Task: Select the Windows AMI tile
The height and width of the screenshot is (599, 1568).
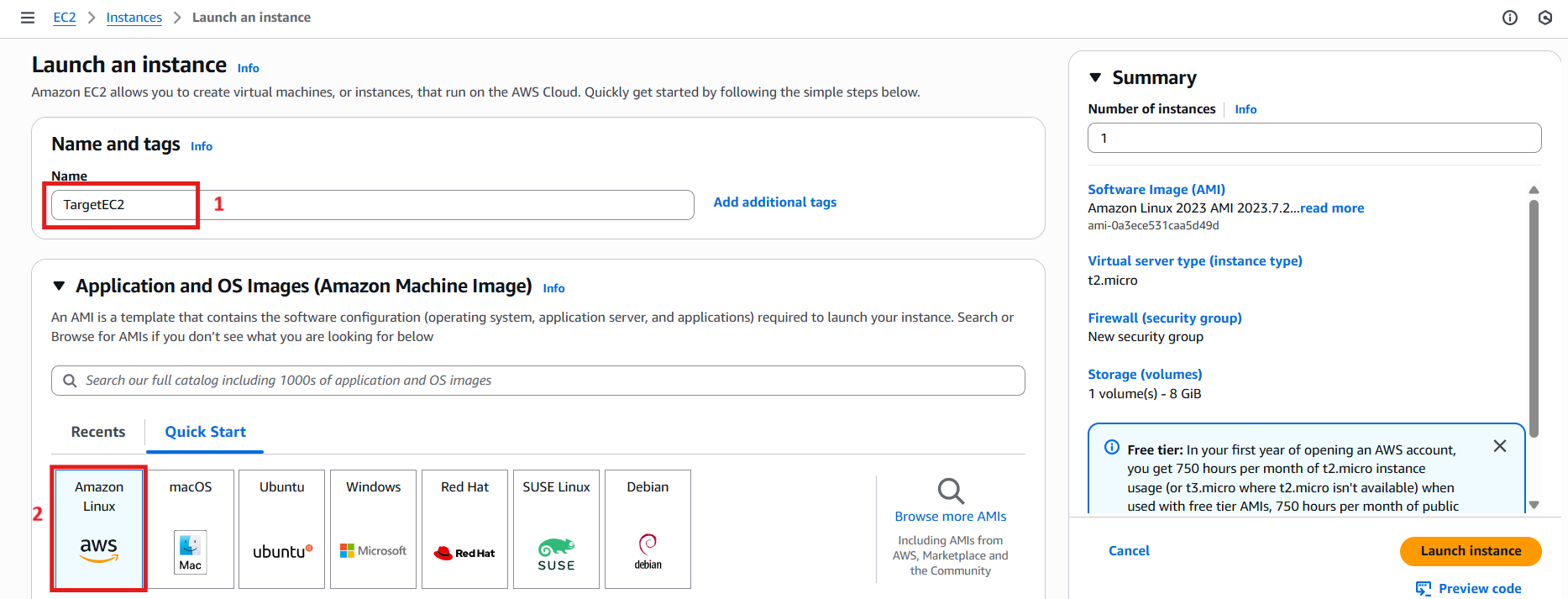Action: [374, 529]
